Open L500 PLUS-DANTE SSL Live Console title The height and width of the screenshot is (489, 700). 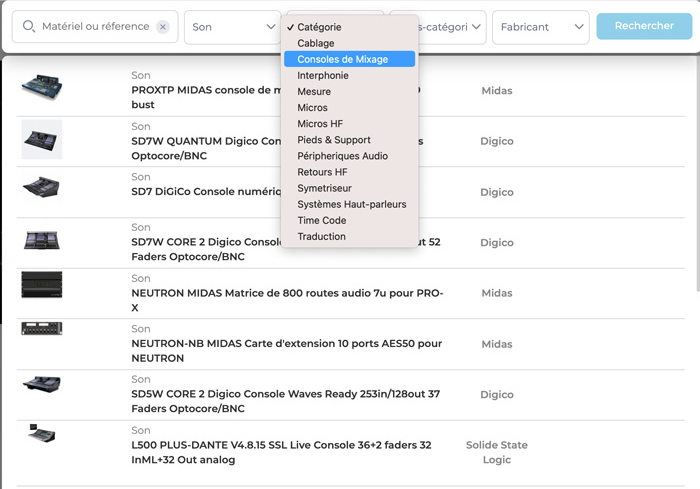pyautogui.click(x=281, y=452)
